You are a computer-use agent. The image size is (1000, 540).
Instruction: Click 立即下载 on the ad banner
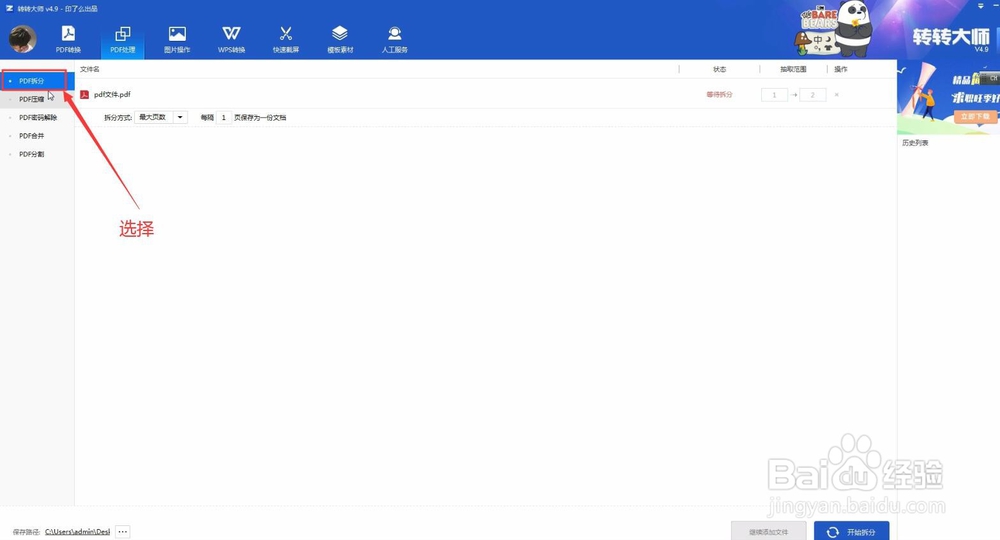(975, 117)
